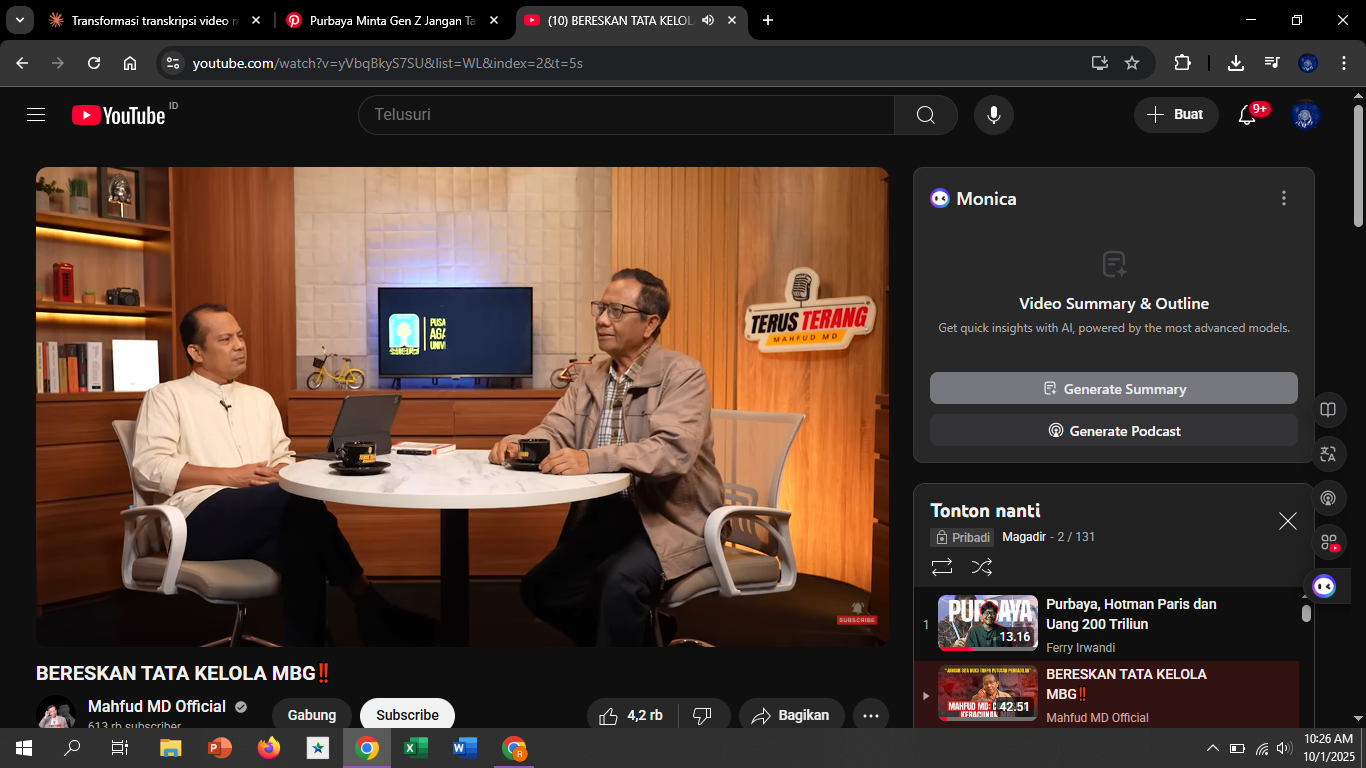Close the Transformasi transkripsi tab

pos(255,20)
